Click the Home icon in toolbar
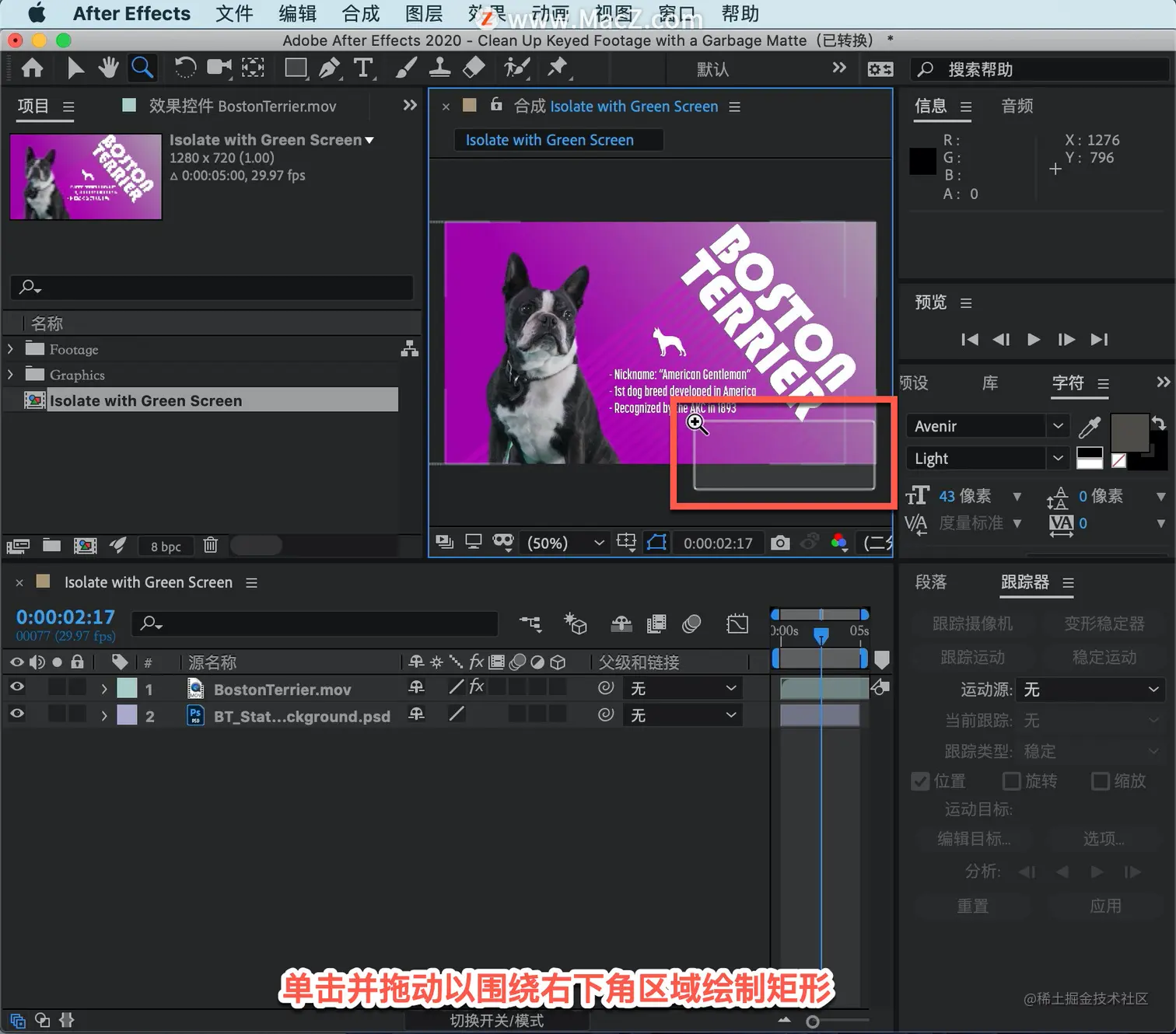 point(32,68)
